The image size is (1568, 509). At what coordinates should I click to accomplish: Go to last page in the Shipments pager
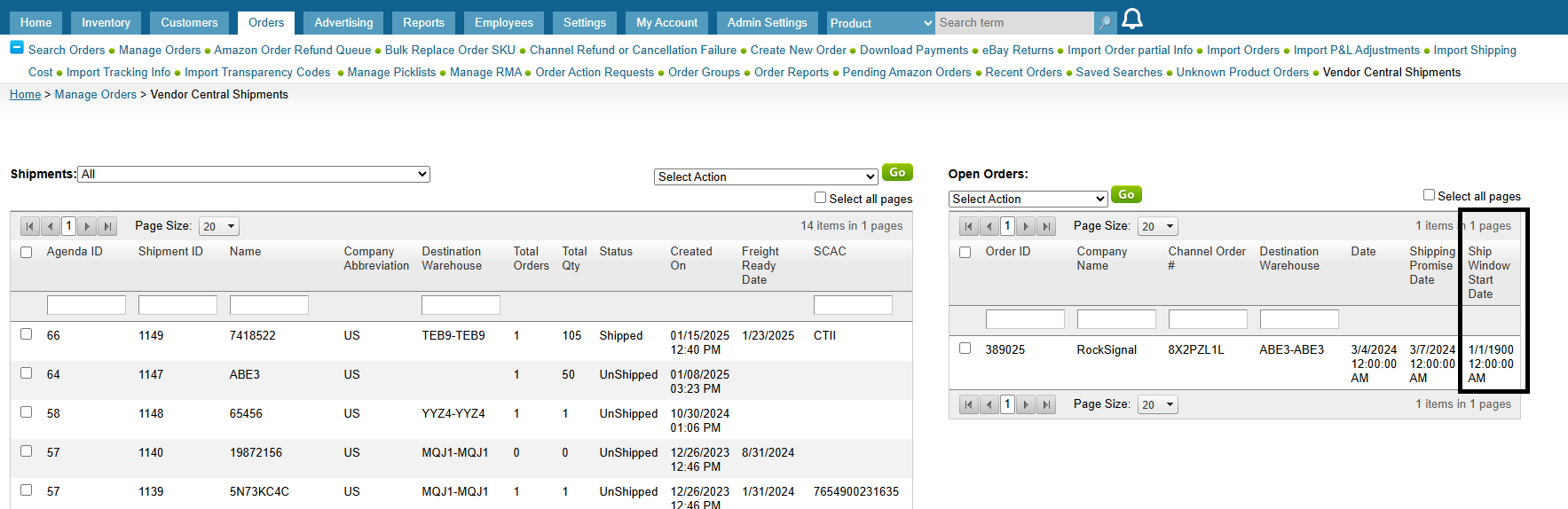107,226
